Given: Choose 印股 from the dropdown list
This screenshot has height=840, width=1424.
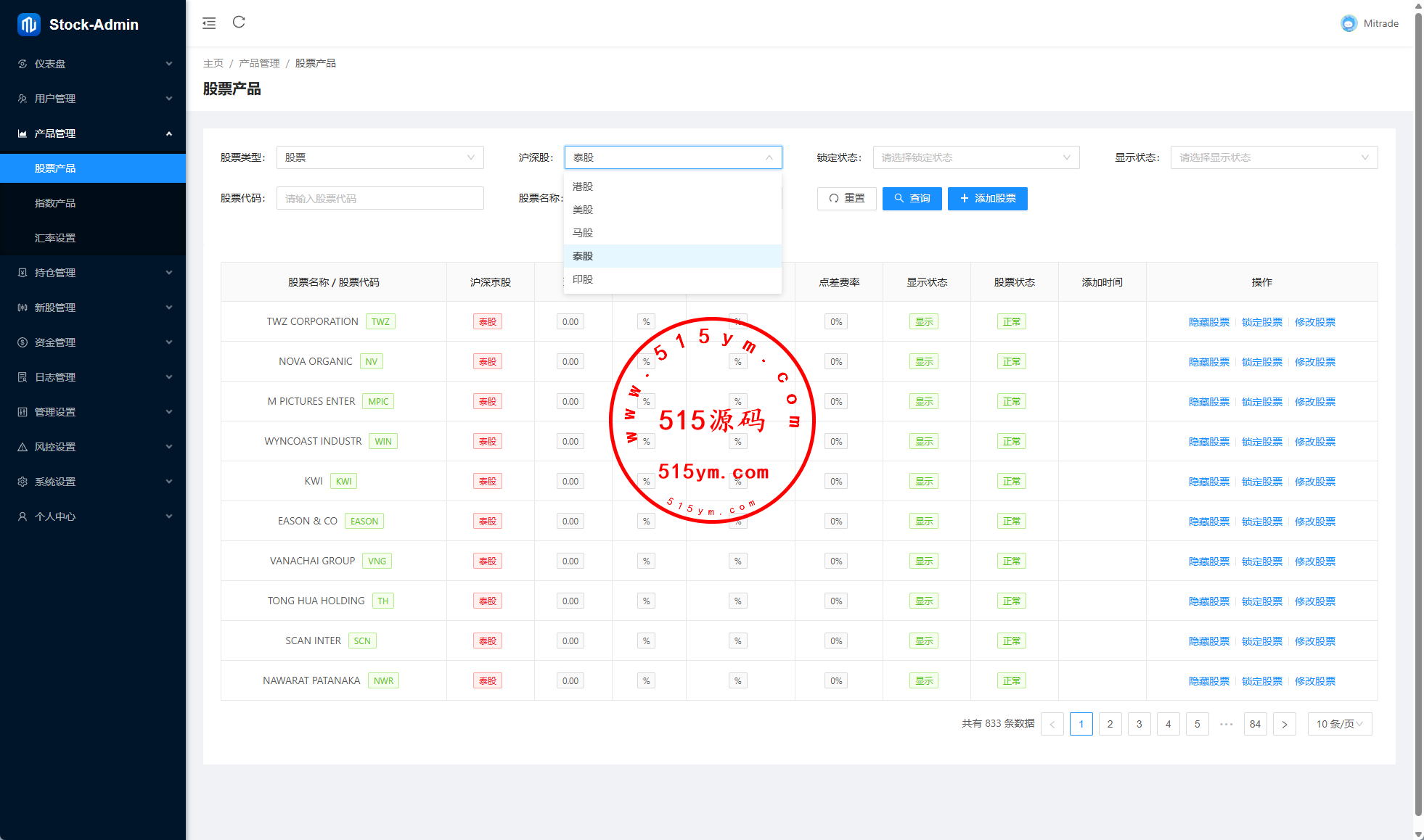Looking at the screenshot, I should [x=583, y=279].
